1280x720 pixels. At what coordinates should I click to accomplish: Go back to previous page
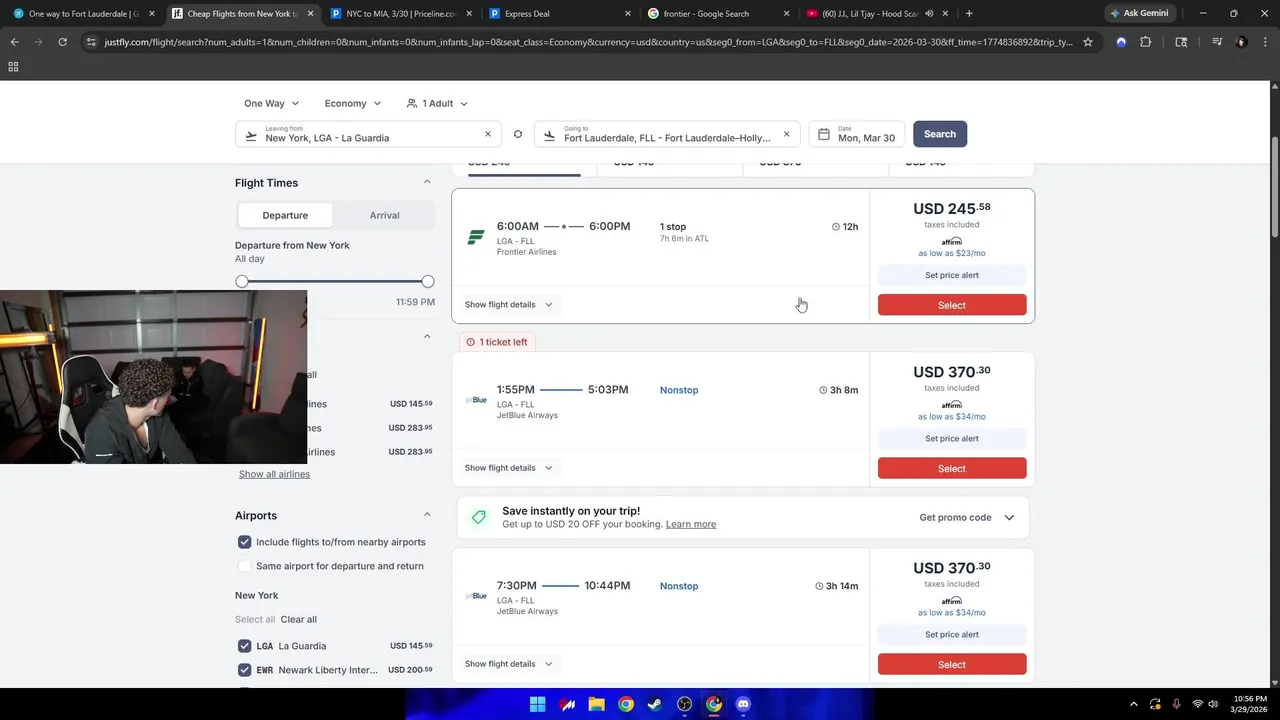(14, 42)
